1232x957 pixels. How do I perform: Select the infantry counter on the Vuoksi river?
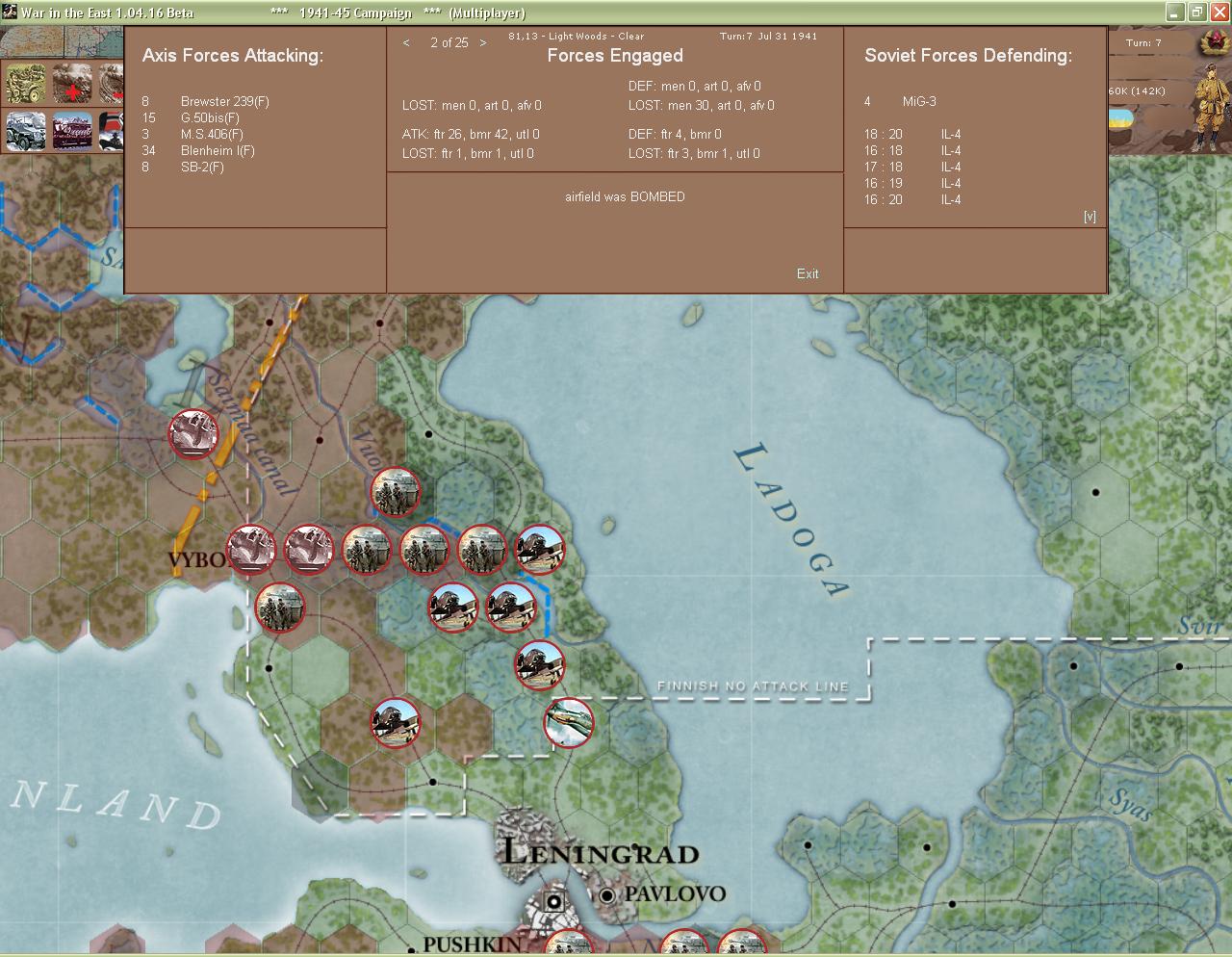[396, 491]
